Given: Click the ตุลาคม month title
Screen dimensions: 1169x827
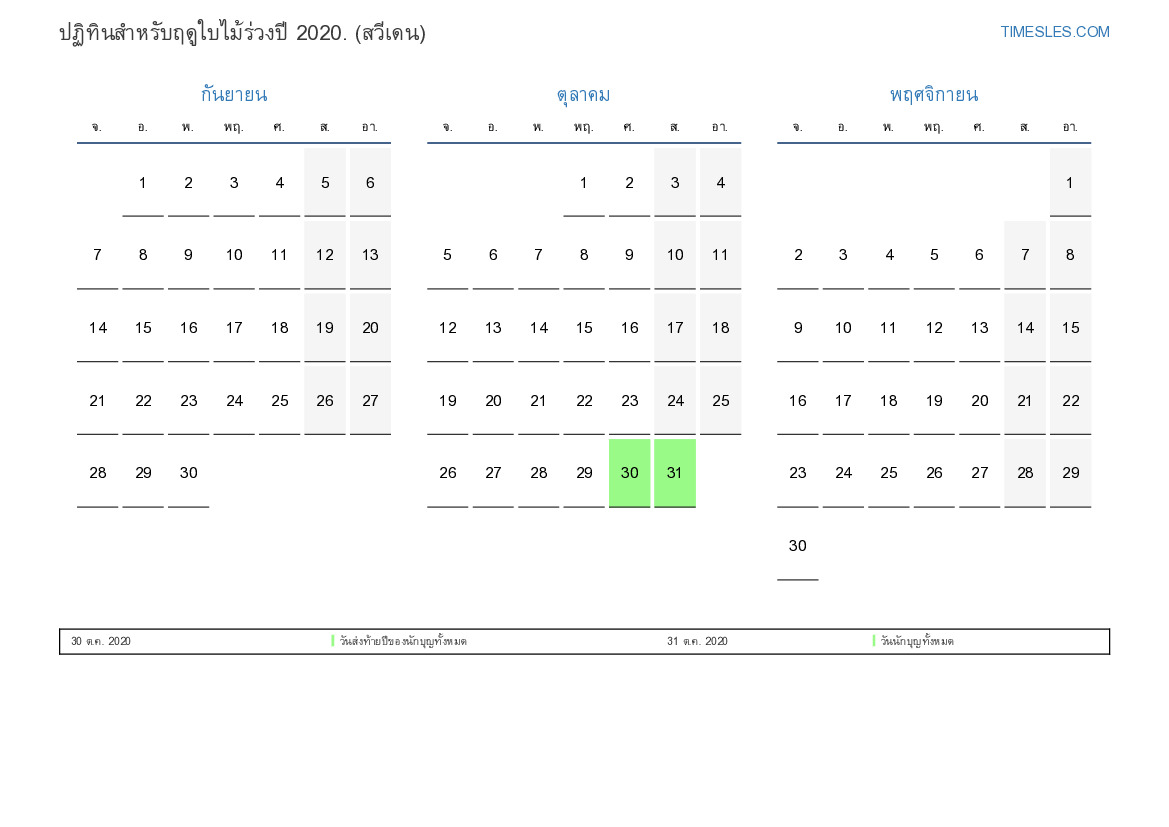Looking at the screenshot, I should [x=583, y=95].
